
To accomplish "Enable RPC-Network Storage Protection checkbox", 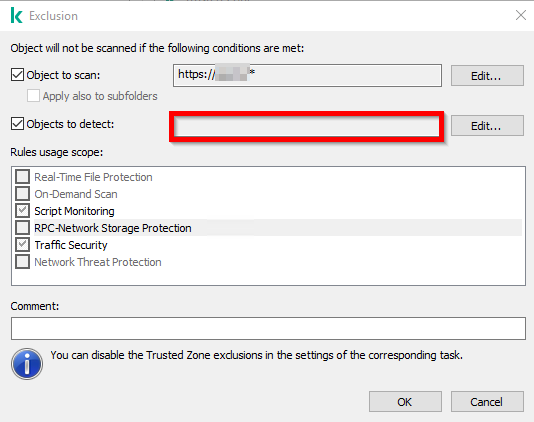I will coord(22,228).
